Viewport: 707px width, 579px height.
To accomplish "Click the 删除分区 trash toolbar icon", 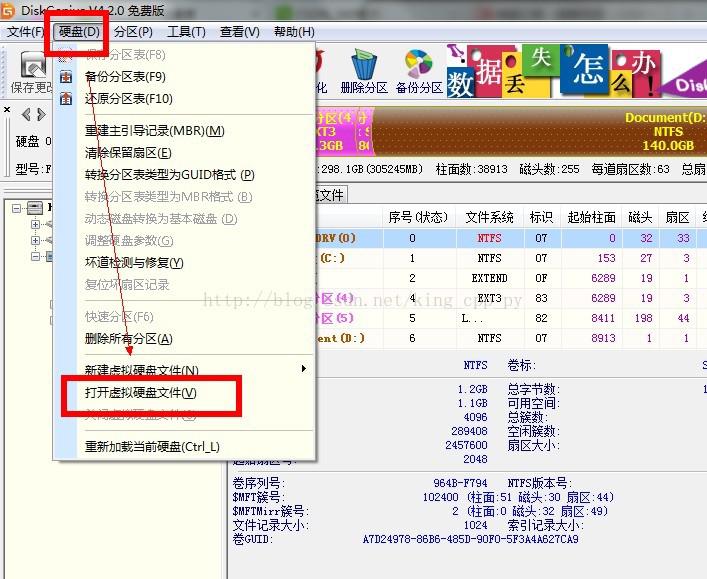I will [x=364, y=72].
